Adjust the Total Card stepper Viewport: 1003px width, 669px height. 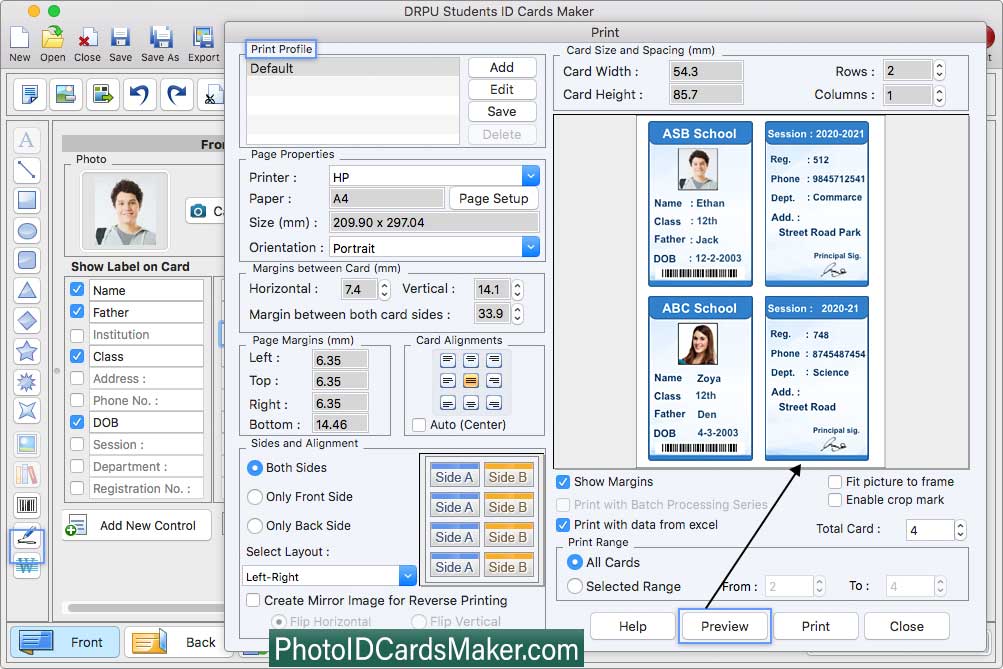click(x=960, y=530)
